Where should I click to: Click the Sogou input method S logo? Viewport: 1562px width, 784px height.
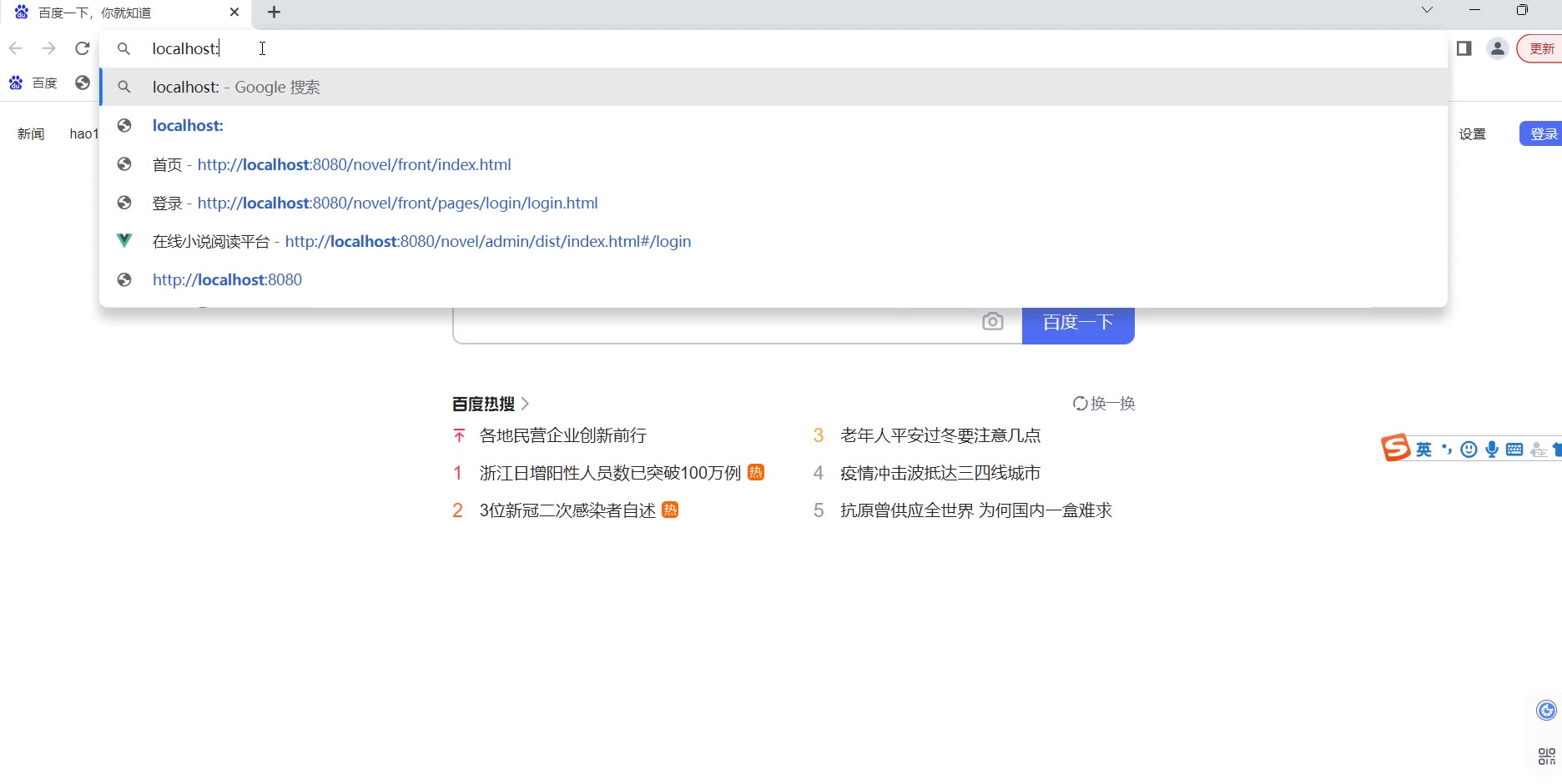[1395, 448]
